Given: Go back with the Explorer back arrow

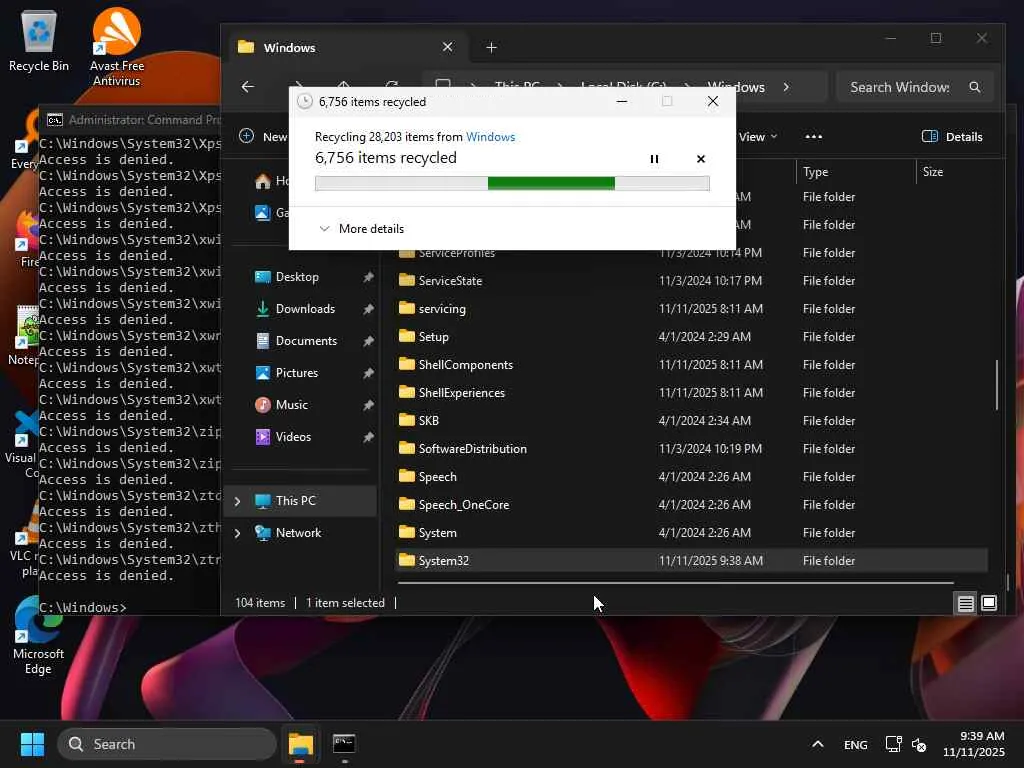Looking at the screenshot, I should click(x=248, y=86).
